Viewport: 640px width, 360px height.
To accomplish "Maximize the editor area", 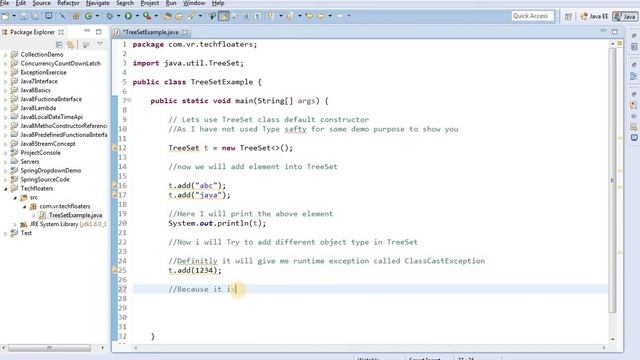I will click(x=615, y=31).
